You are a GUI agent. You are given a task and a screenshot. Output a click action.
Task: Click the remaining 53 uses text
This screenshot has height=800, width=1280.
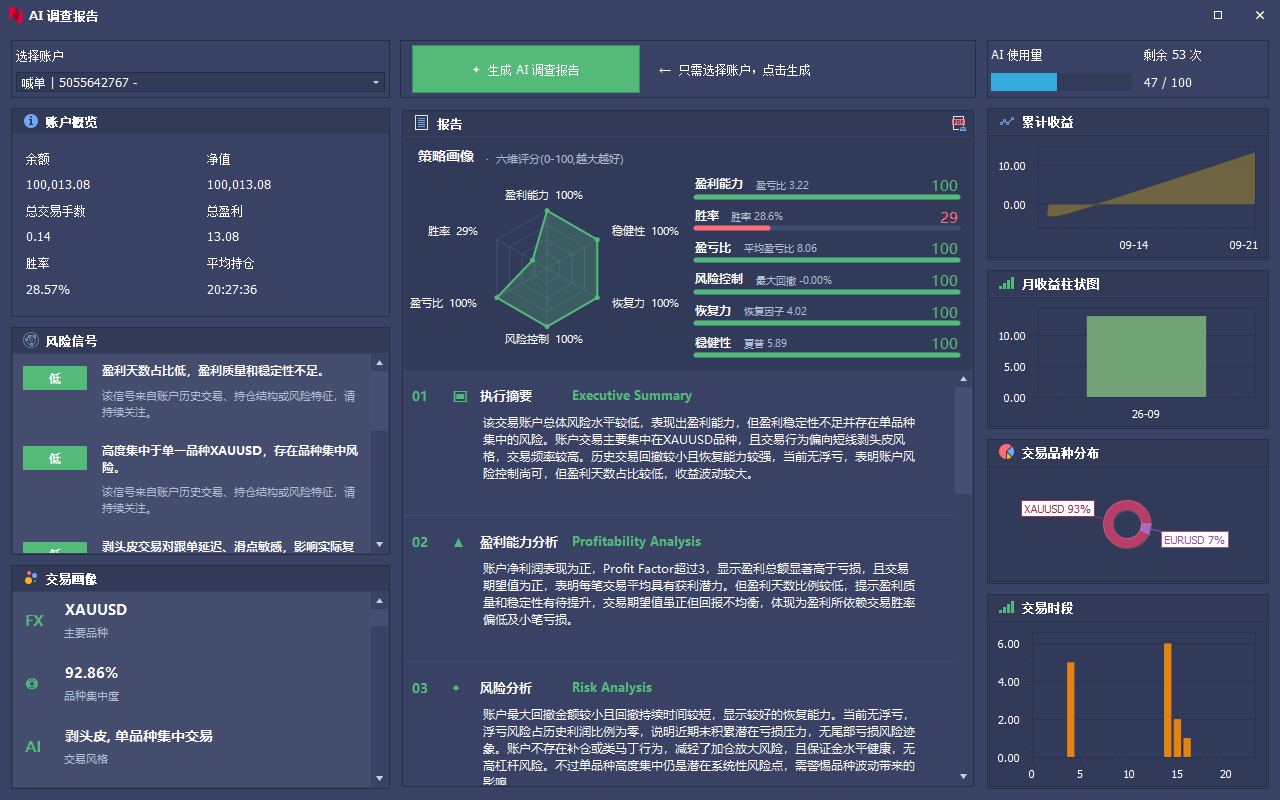(x=1173, y=56)
